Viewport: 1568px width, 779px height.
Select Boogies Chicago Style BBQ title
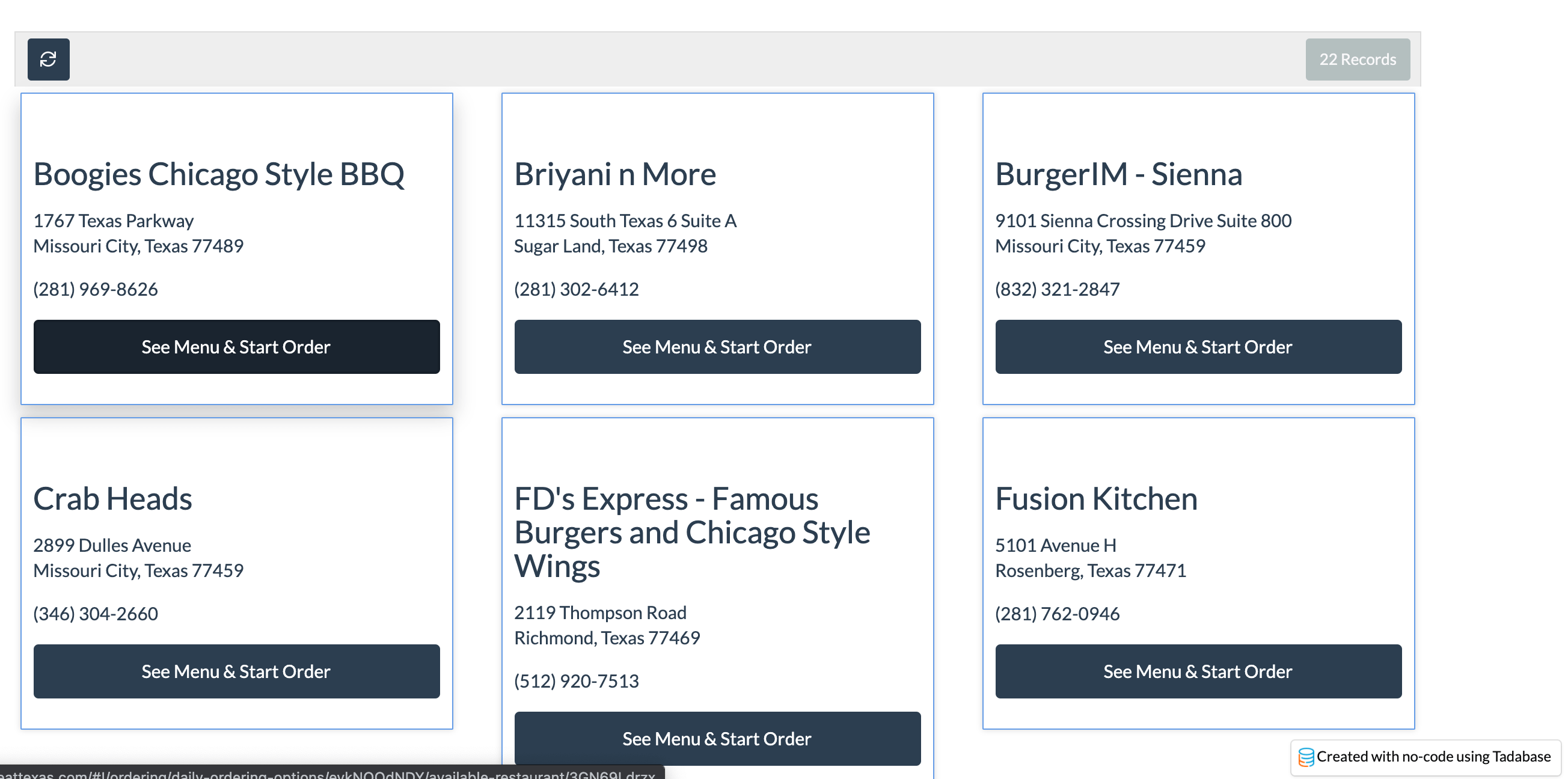(x=218, y=174)
